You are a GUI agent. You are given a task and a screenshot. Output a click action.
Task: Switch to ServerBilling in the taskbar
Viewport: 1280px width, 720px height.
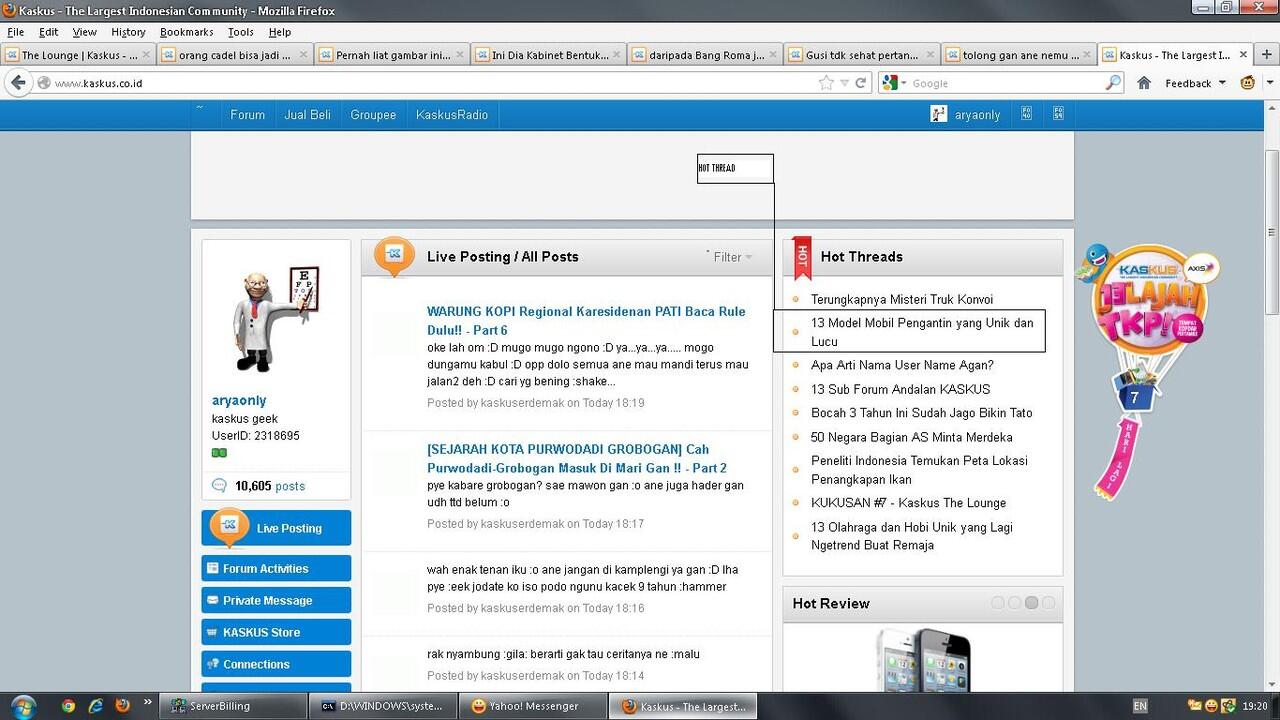click(233, 706)
